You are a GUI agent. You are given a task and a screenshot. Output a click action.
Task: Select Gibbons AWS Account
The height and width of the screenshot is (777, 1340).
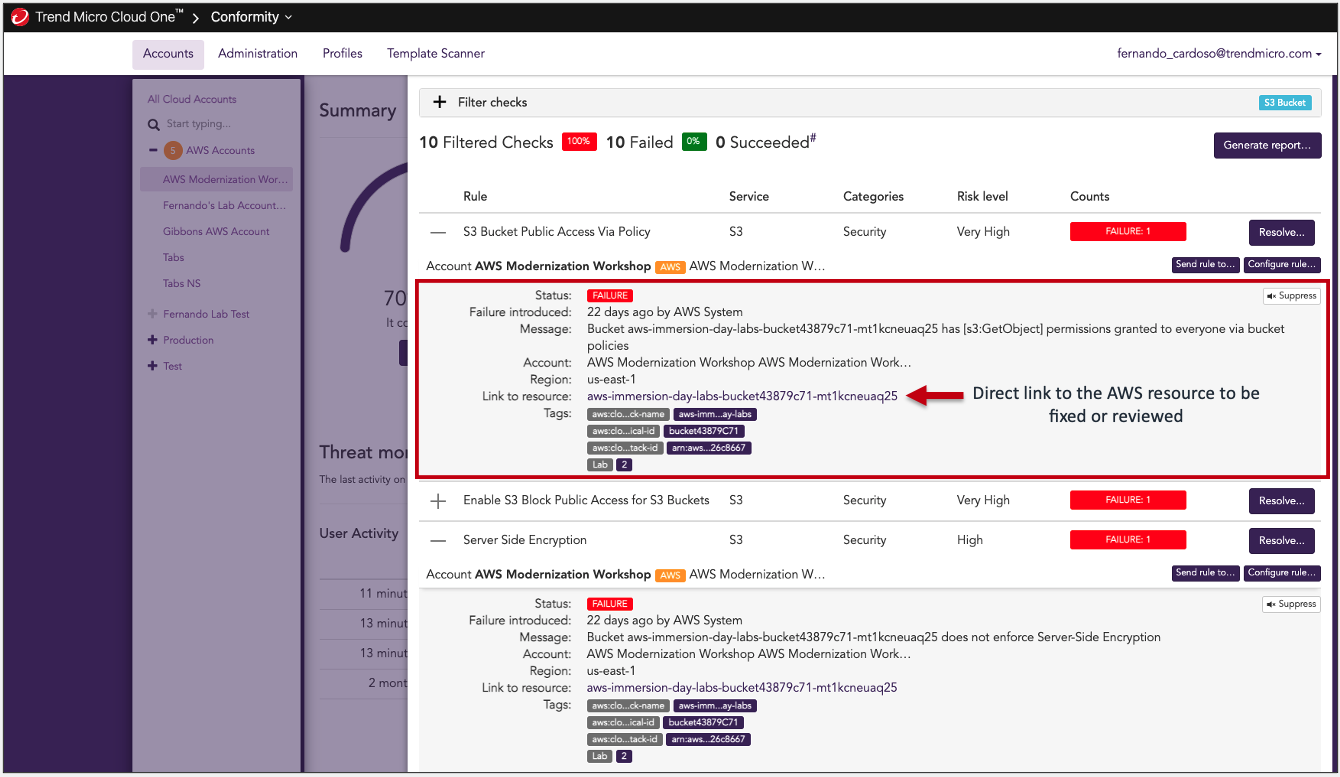[x=216, y=232]
